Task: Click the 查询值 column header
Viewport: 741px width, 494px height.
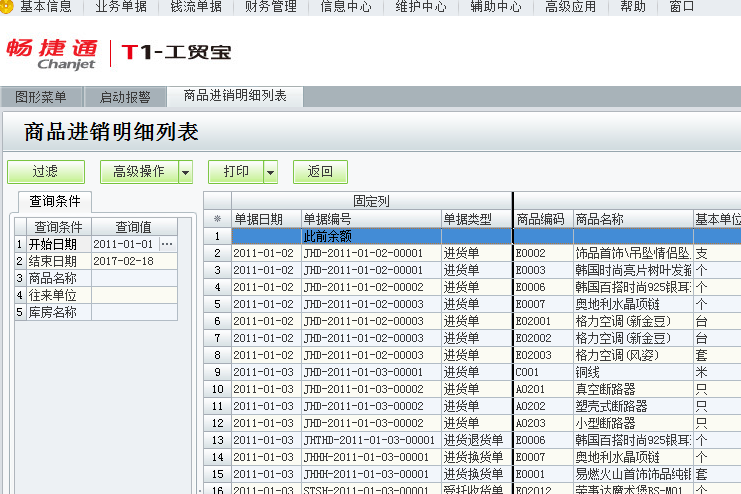Action: (134, 227)
